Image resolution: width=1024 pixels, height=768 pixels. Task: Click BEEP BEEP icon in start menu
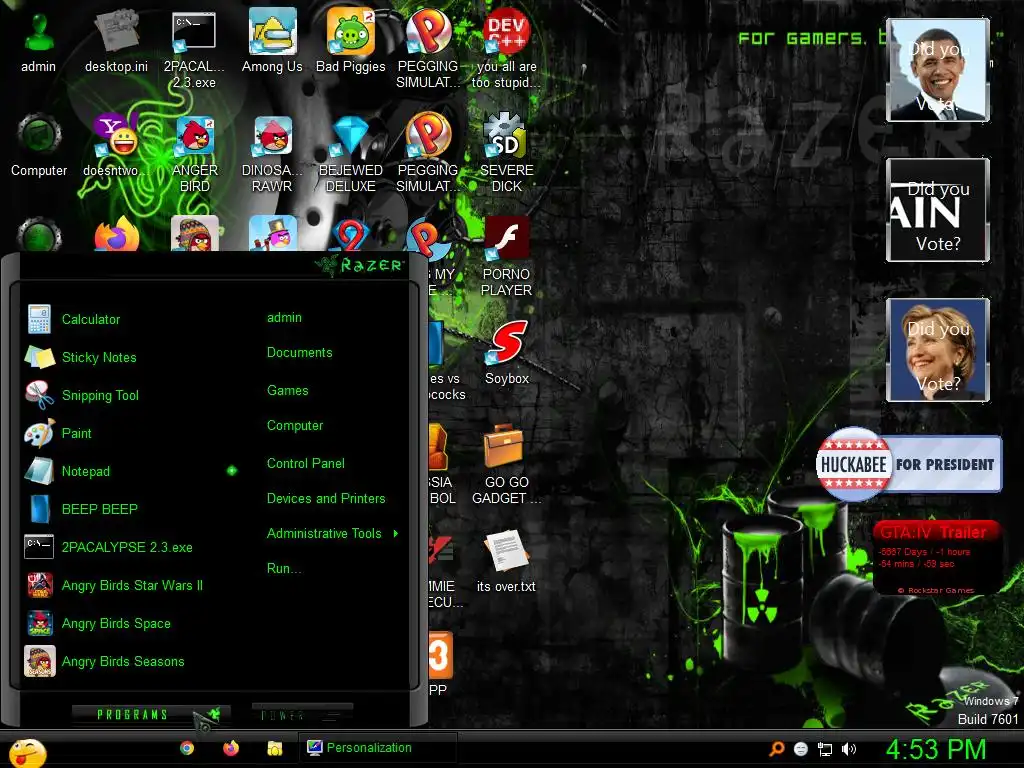[x=39, y=509]
